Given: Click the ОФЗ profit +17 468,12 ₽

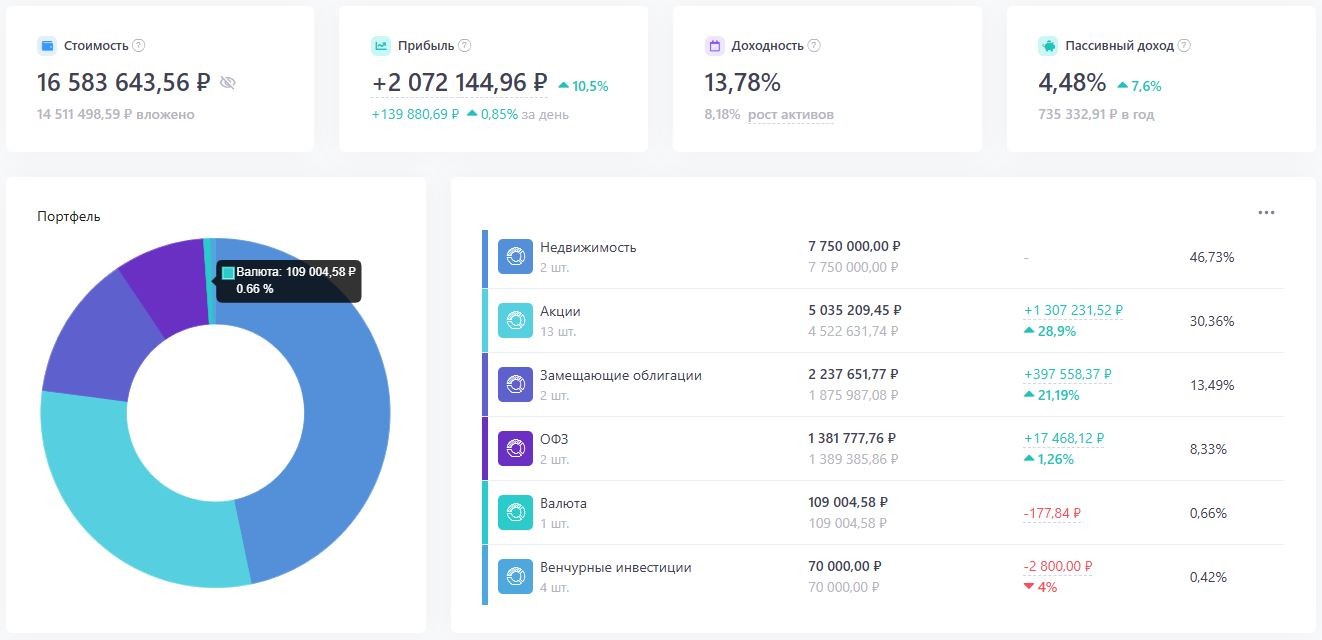Looking at the screenshot, I should point(1063,439).
